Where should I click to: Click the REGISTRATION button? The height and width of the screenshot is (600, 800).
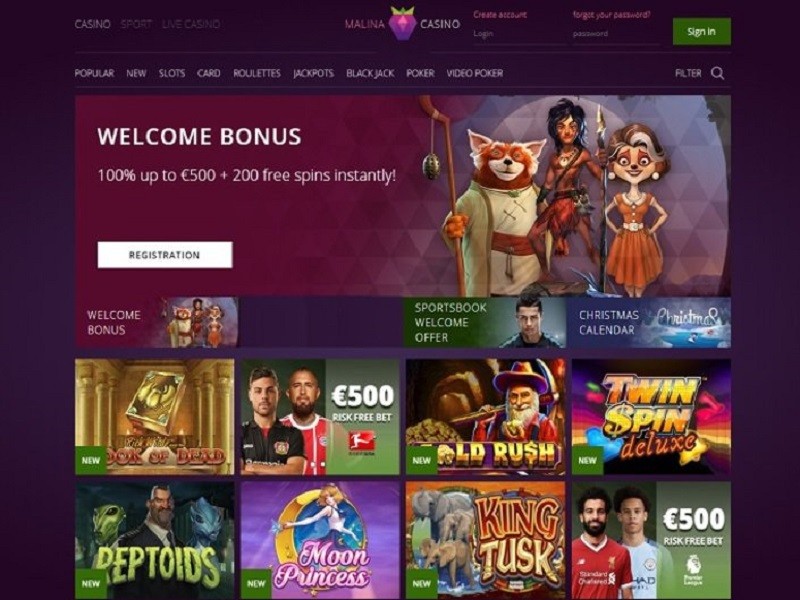(x=165, y=255)
